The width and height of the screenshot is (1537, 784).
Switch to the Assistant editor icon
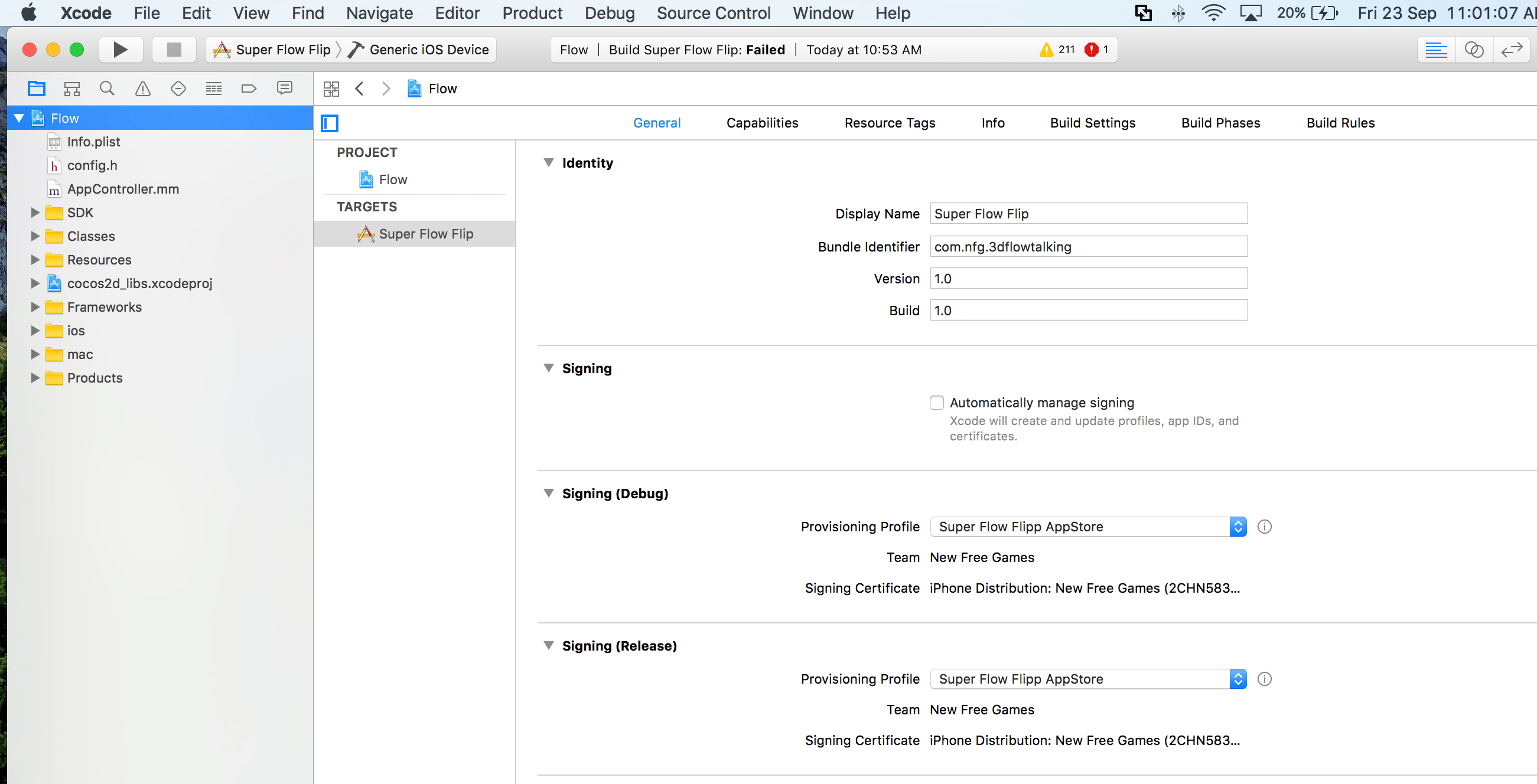1474,50
